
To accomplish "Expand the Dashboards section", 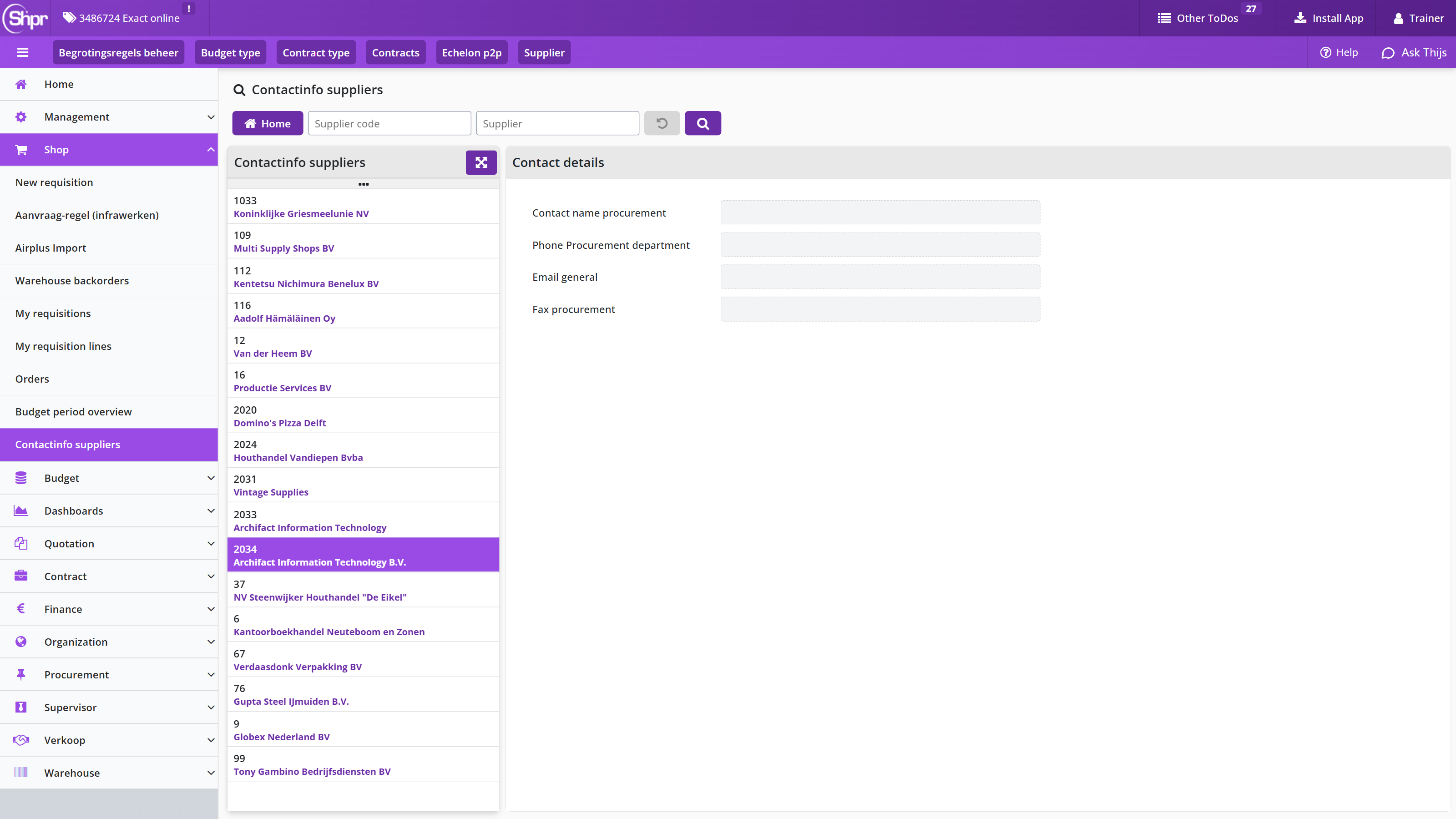I will 109,511.
